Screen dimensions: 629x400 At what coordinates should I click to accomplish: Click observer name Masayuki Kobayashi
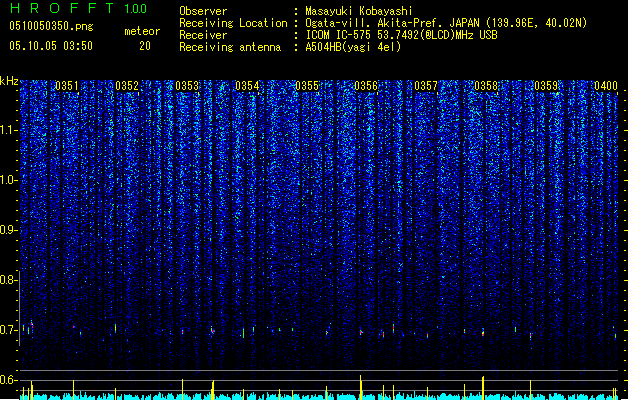359,11
